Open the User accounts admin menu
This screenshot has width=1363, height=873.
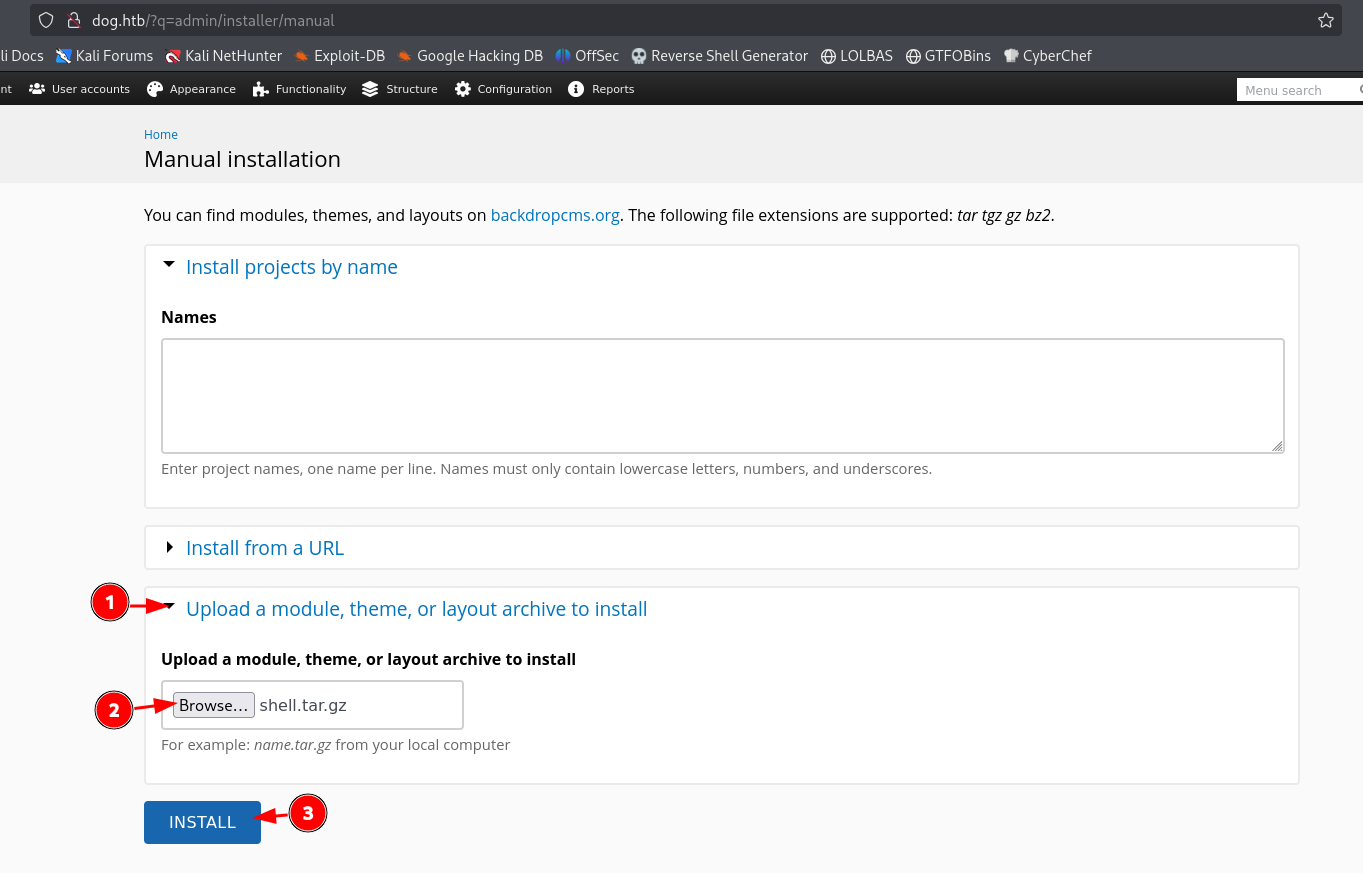[80, 89]
